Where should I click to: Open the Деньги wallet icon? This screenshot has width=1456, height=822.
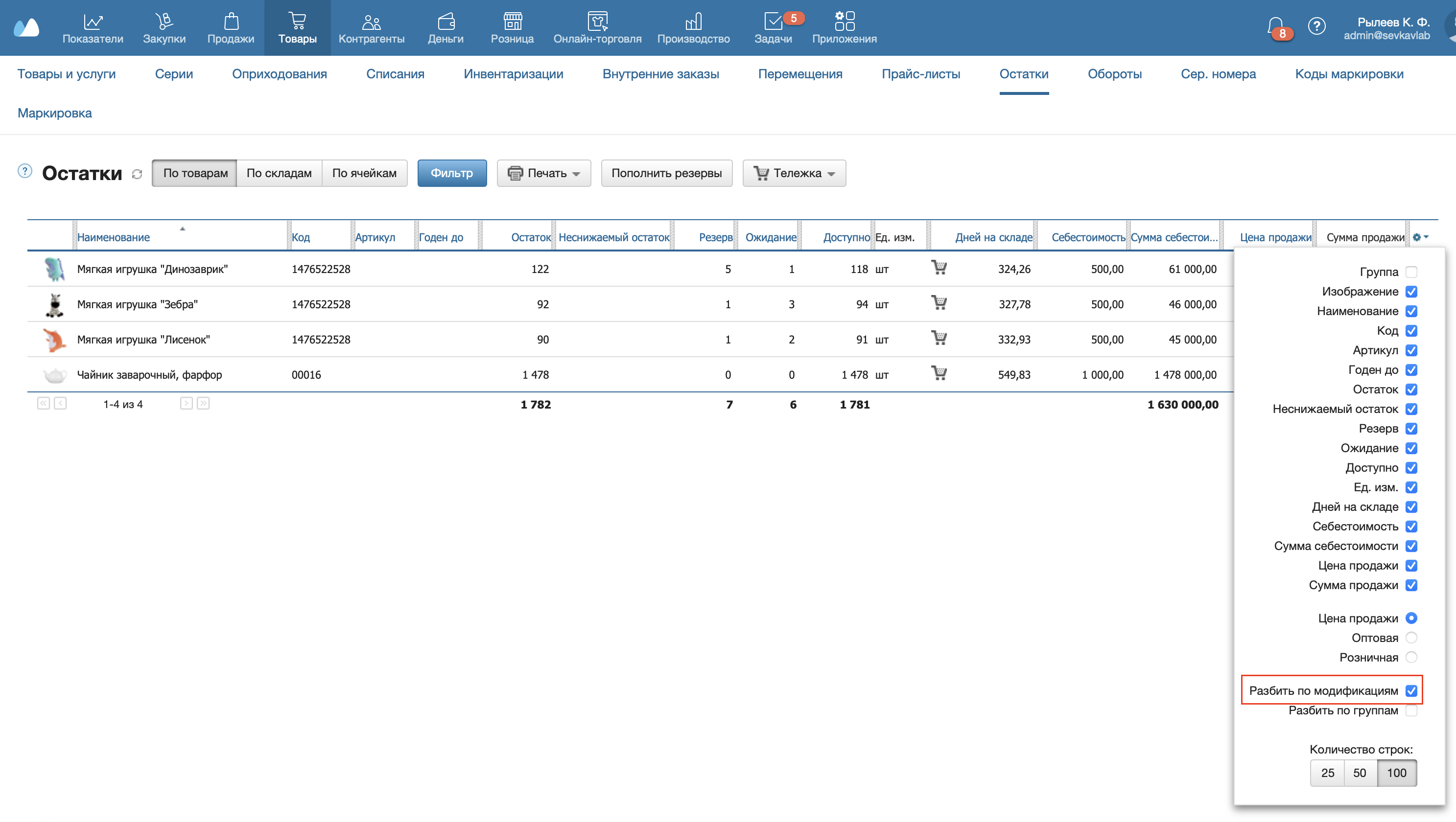point(446,22)
